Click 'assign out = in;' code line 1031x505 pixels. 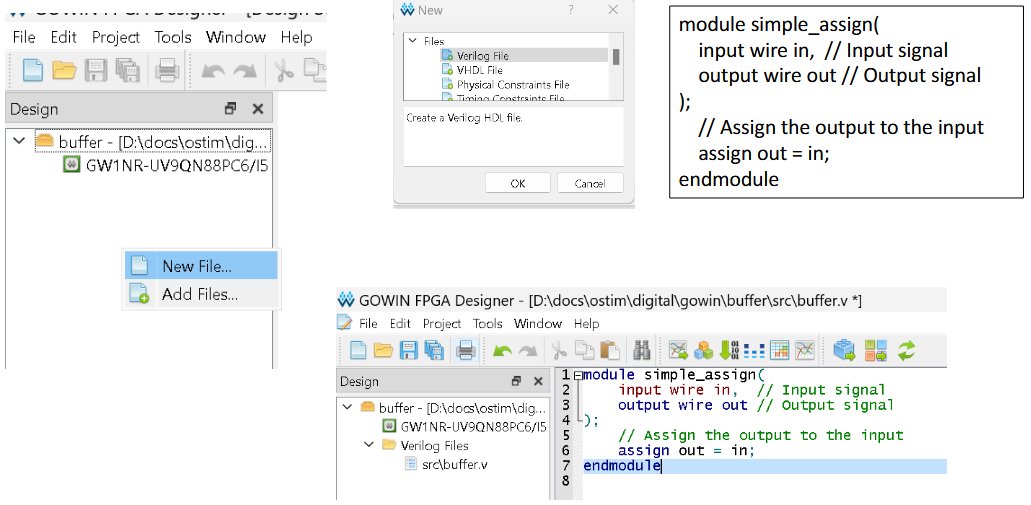click(x=686, y=451)
